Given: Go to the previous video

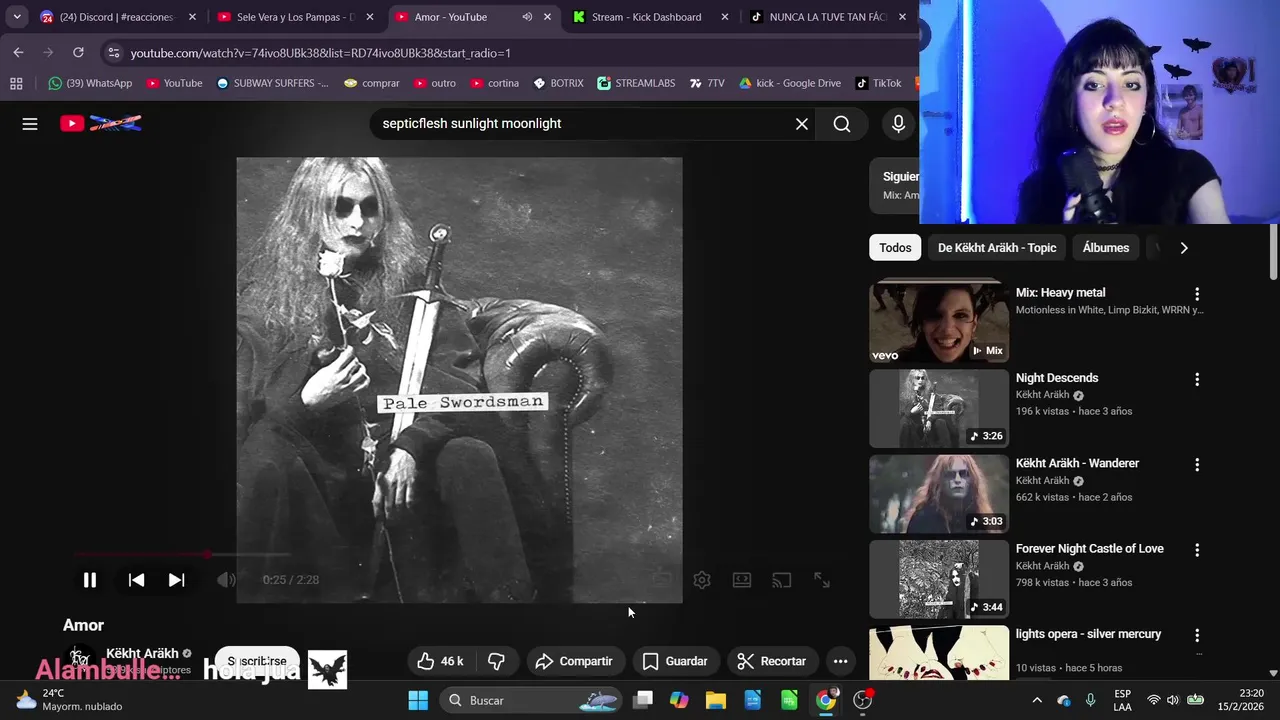Looking at the screenshot, I should (x=136, y=580).
